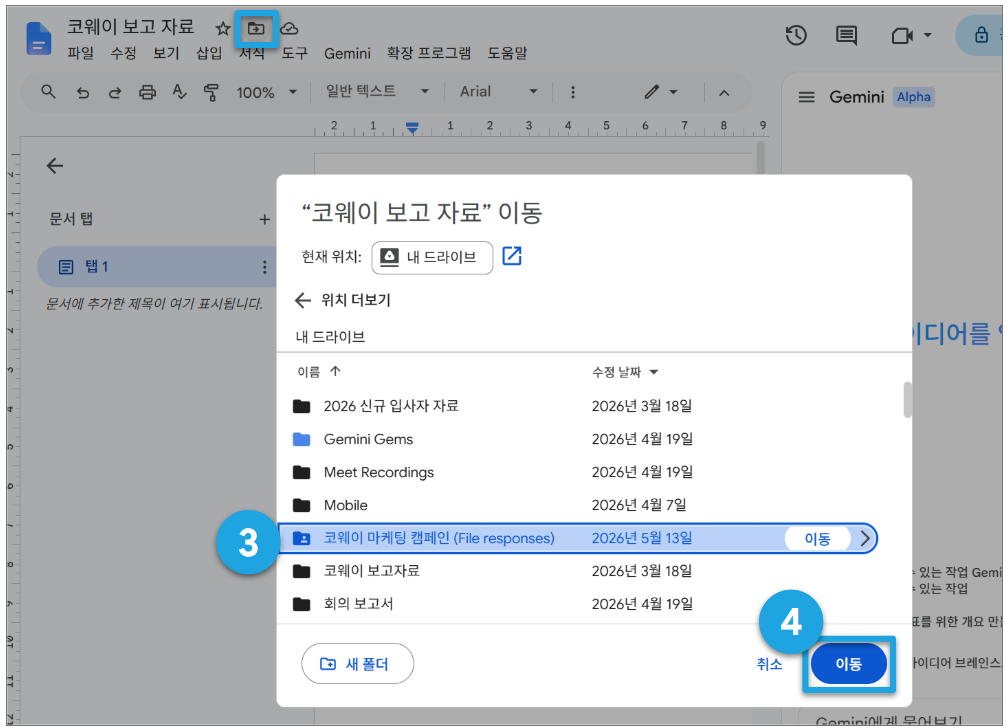This screenshot has height=728, width=1007.
Task: Select the paint format roller icon
Action: point(211,92)
